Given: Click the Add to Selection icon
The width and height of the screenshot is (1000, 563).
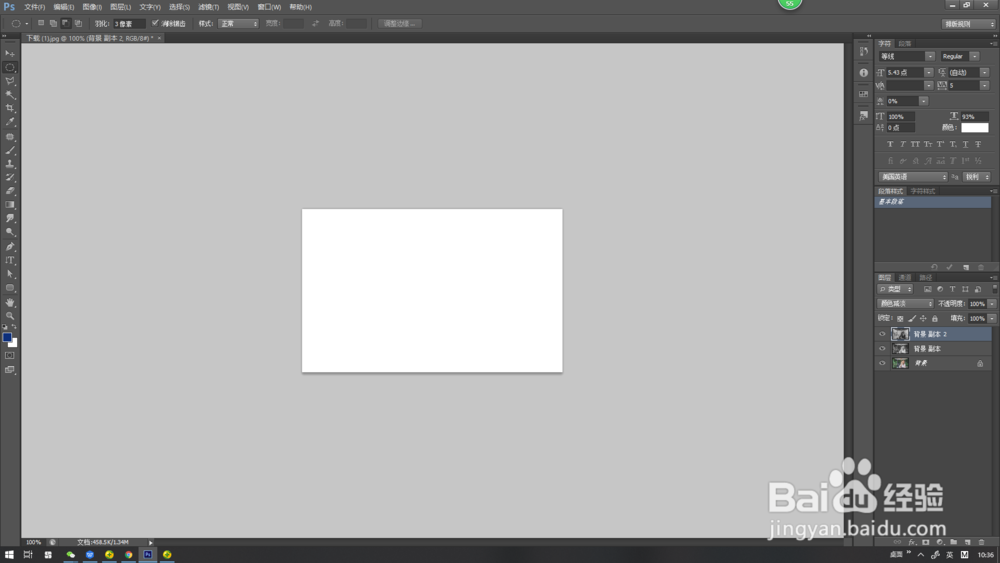Looking at the screenshot, I should (x=53, y=24).
